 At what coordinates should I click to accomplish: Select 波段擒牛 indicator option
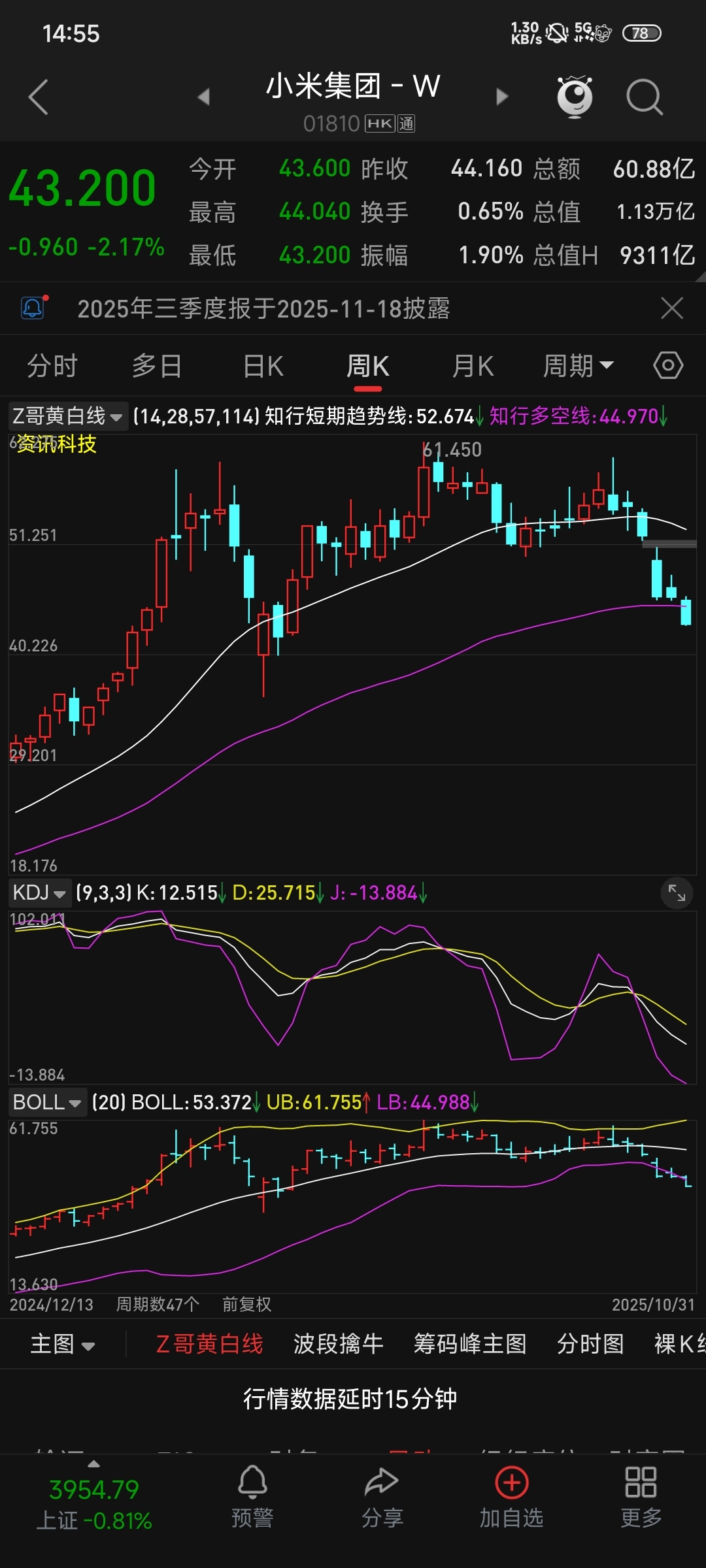click(338, 1344)
